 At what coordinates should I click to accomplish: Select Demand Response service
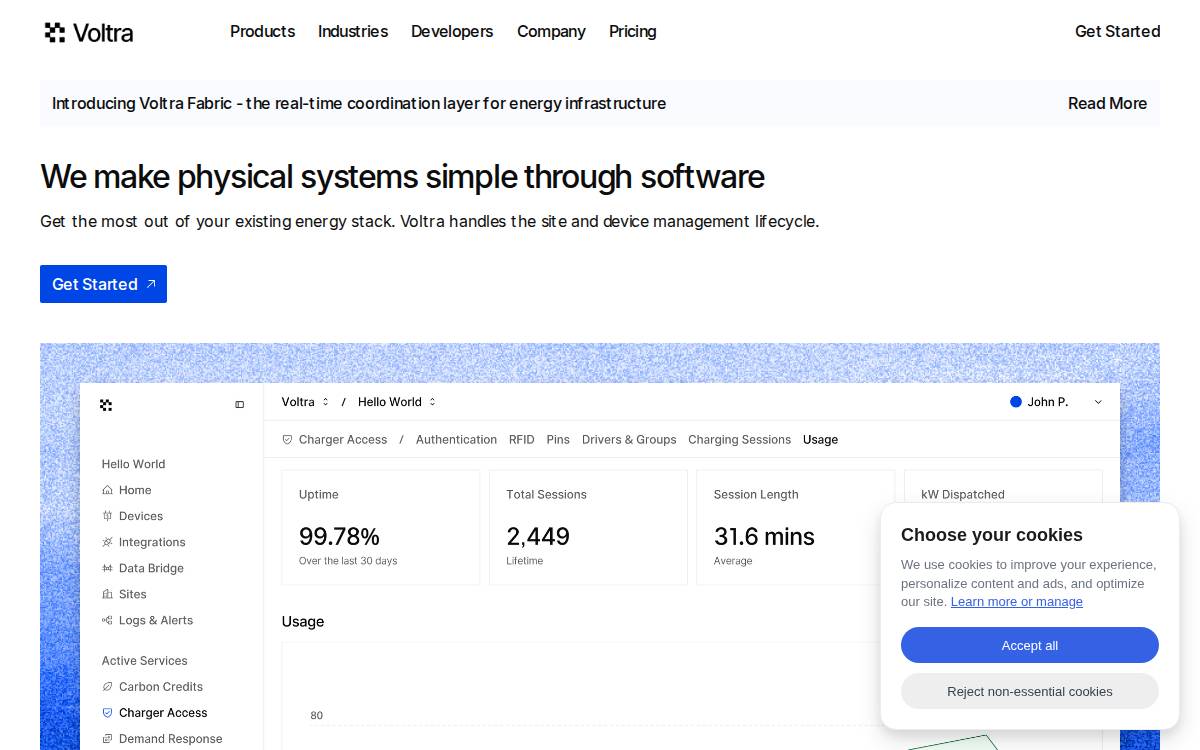pyautogui.click(x=171, y=739)
